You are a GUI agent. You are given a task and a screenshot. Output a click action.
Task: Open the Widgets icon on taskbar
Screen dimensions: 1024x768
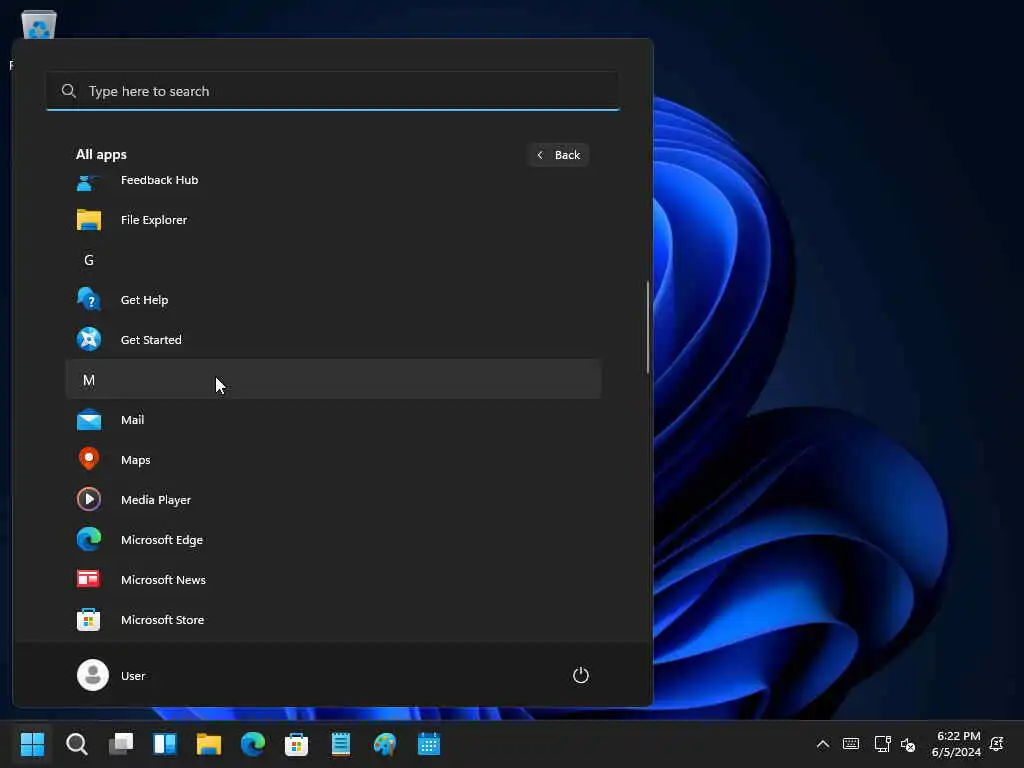[165, 744]
